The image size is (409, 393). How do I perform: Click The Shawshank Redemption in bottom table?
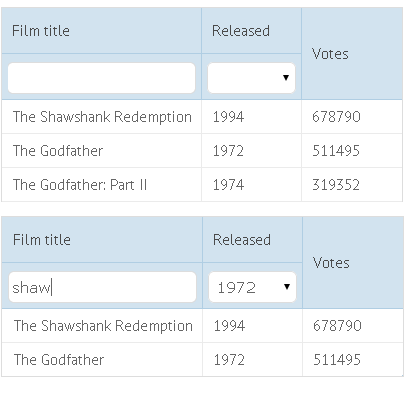pos(103,326)
